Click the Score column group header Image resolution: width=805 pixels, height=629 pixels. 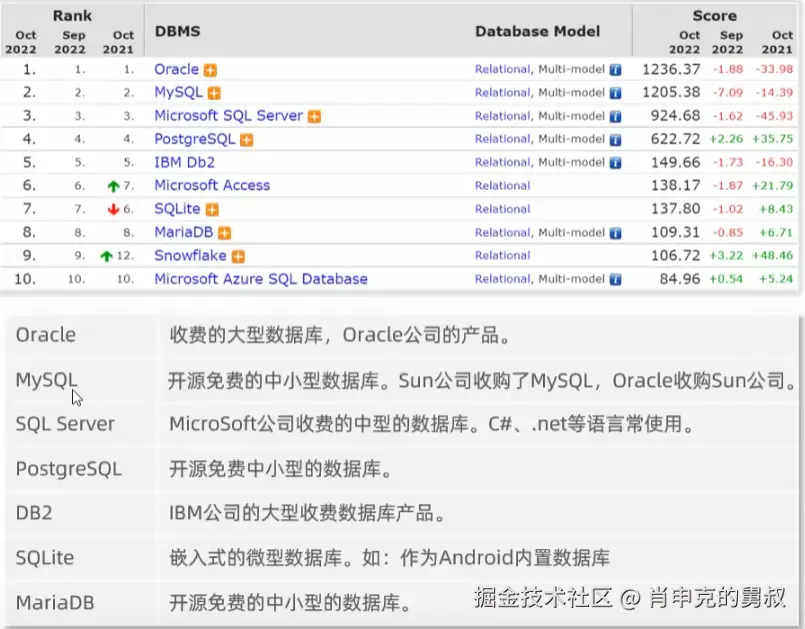(x=714, y=15)
